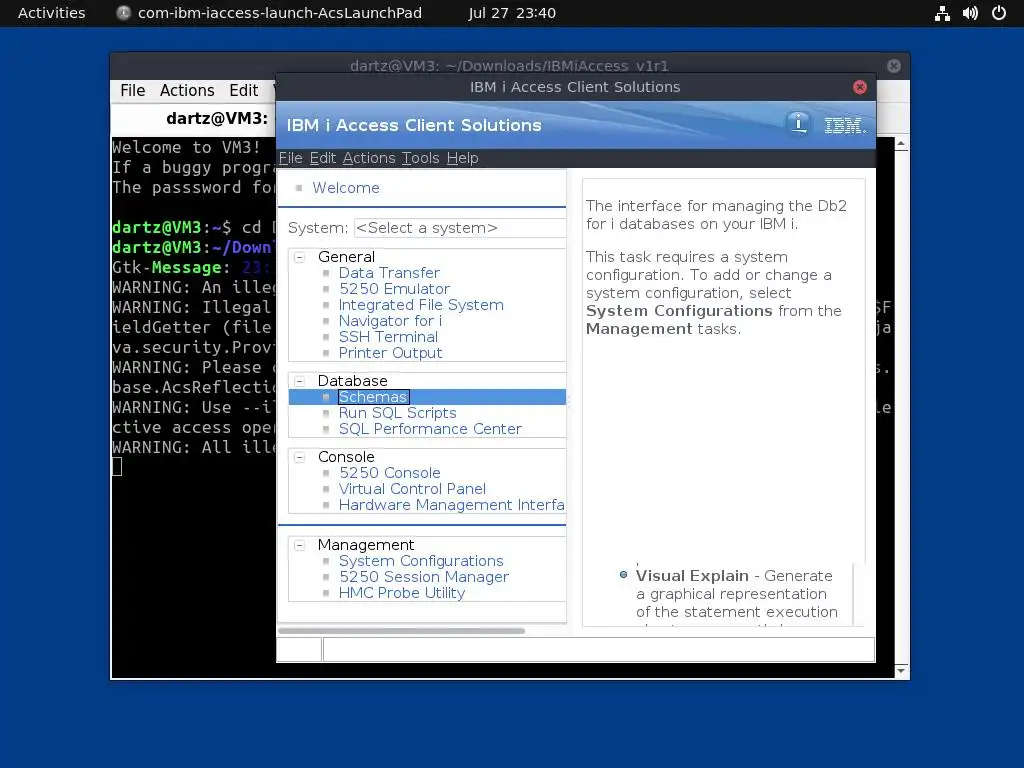Click the bullet icon beside Run SQL Scripts
The height and width of the screenshot is (768, 1024).
pos(327,413)
